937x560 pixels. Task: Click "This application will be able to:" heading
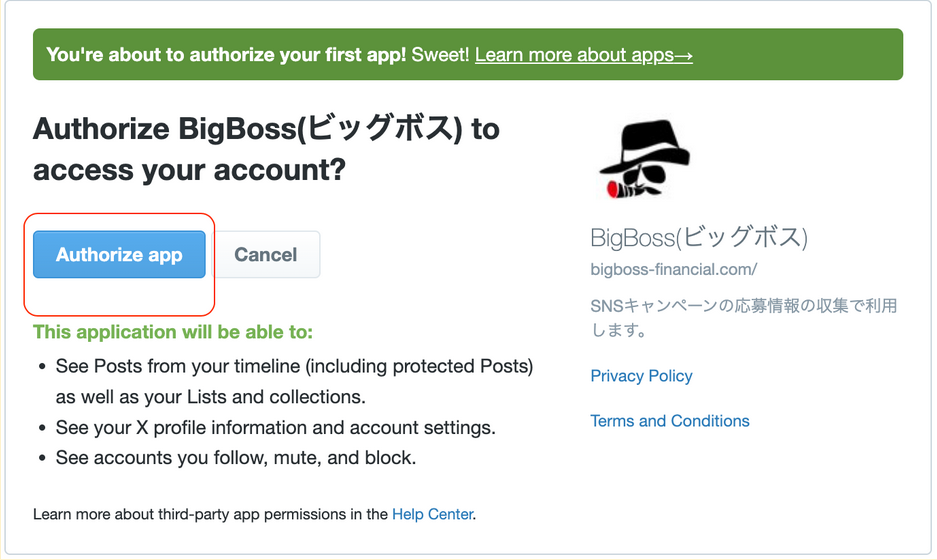pos(173,332)
